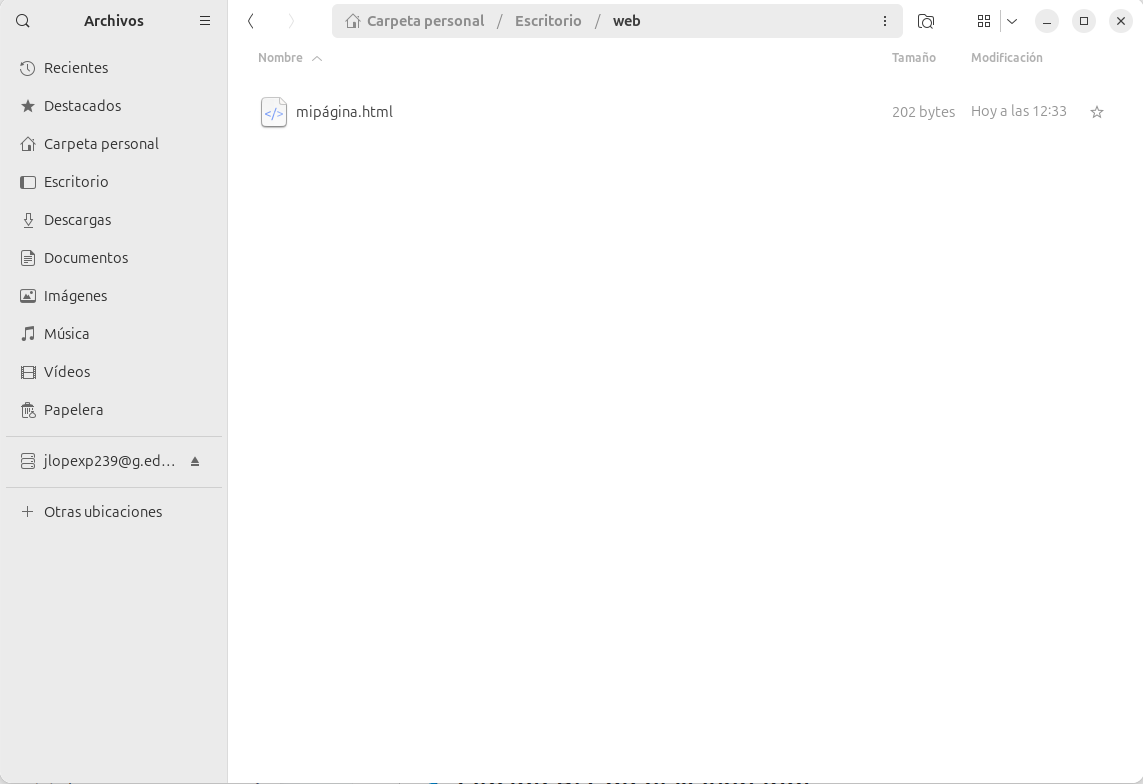Image resolution: width=1143 pixels, height=784 pixels.
Task: Sort by Modificación column header
Action: (1006, 58)
